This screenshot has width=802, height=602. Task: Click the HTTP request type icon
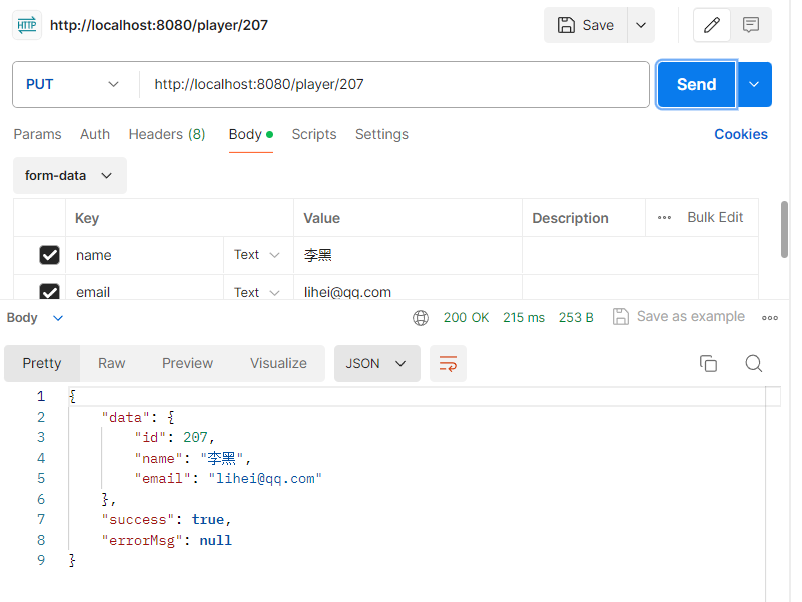click(27, 25)
